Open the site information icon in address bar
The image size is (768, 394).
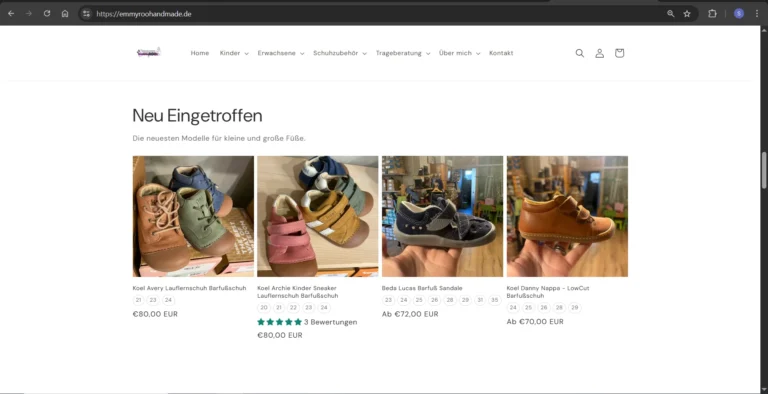tap(86, 14)
